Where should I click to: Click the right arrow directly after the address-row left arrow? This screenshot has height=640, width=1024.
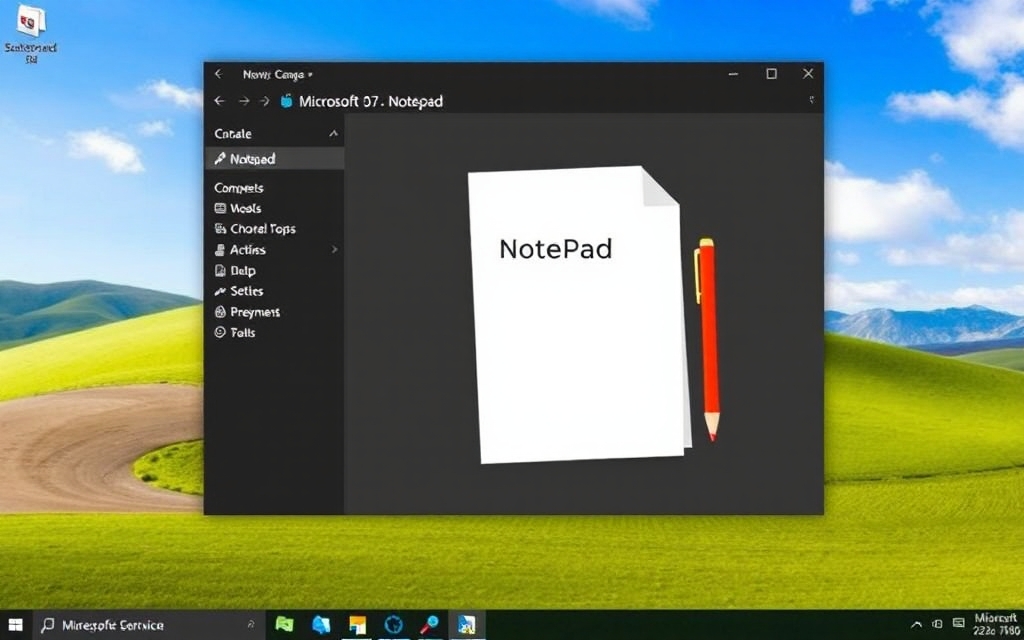click(x=244, y=101)
